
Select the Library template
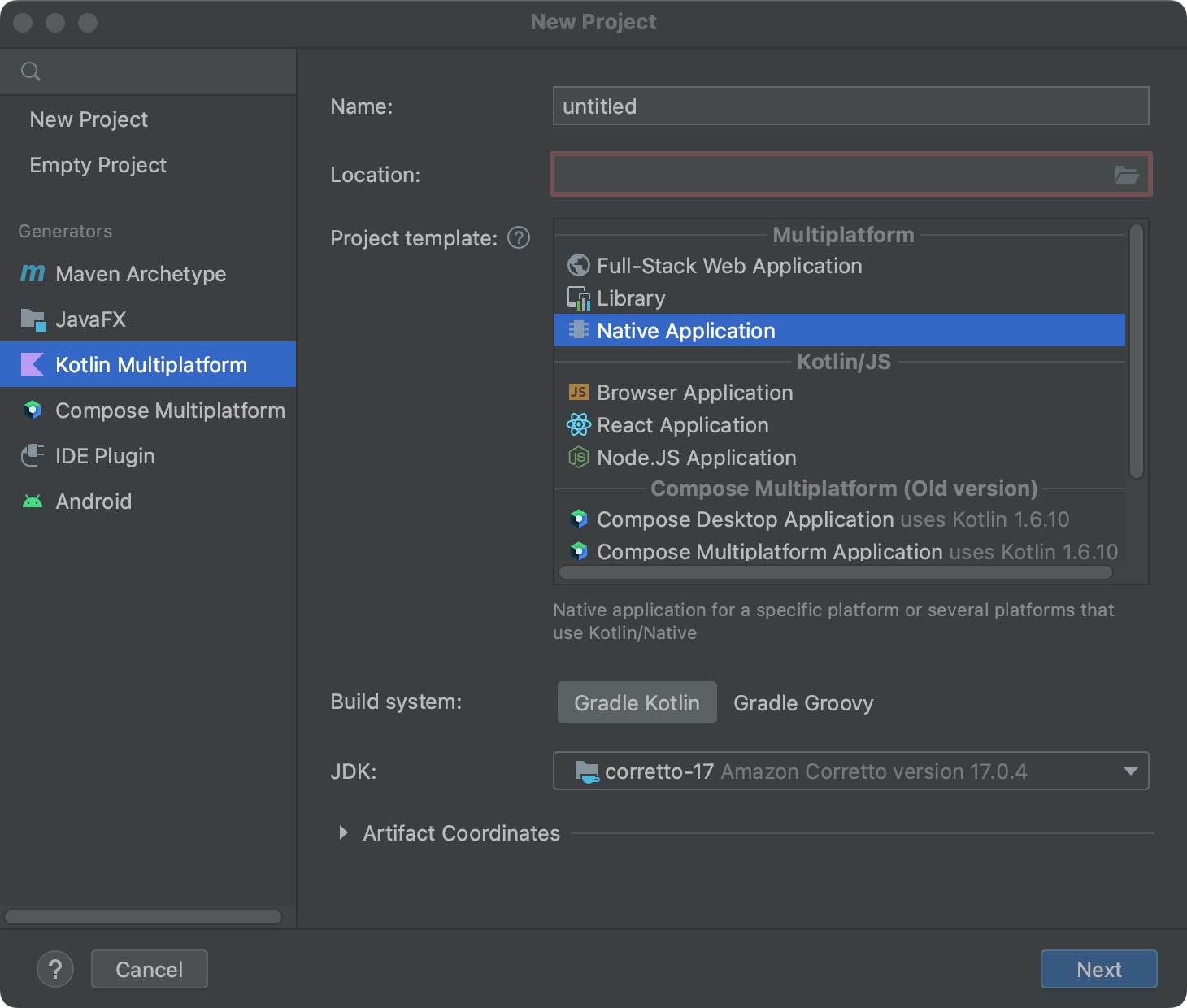click(x=840, y=298)
